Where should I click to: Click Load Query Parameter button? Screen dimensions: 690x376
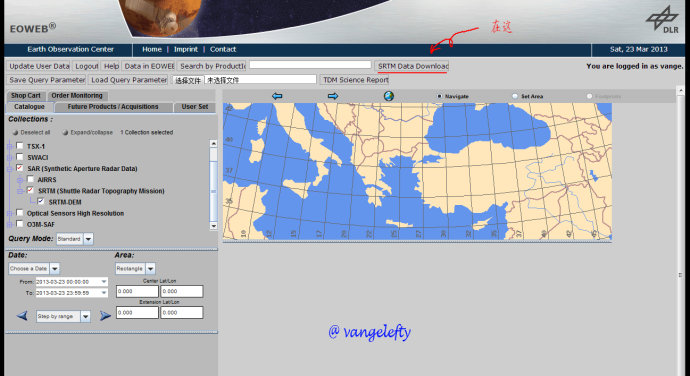pos(129,80)
